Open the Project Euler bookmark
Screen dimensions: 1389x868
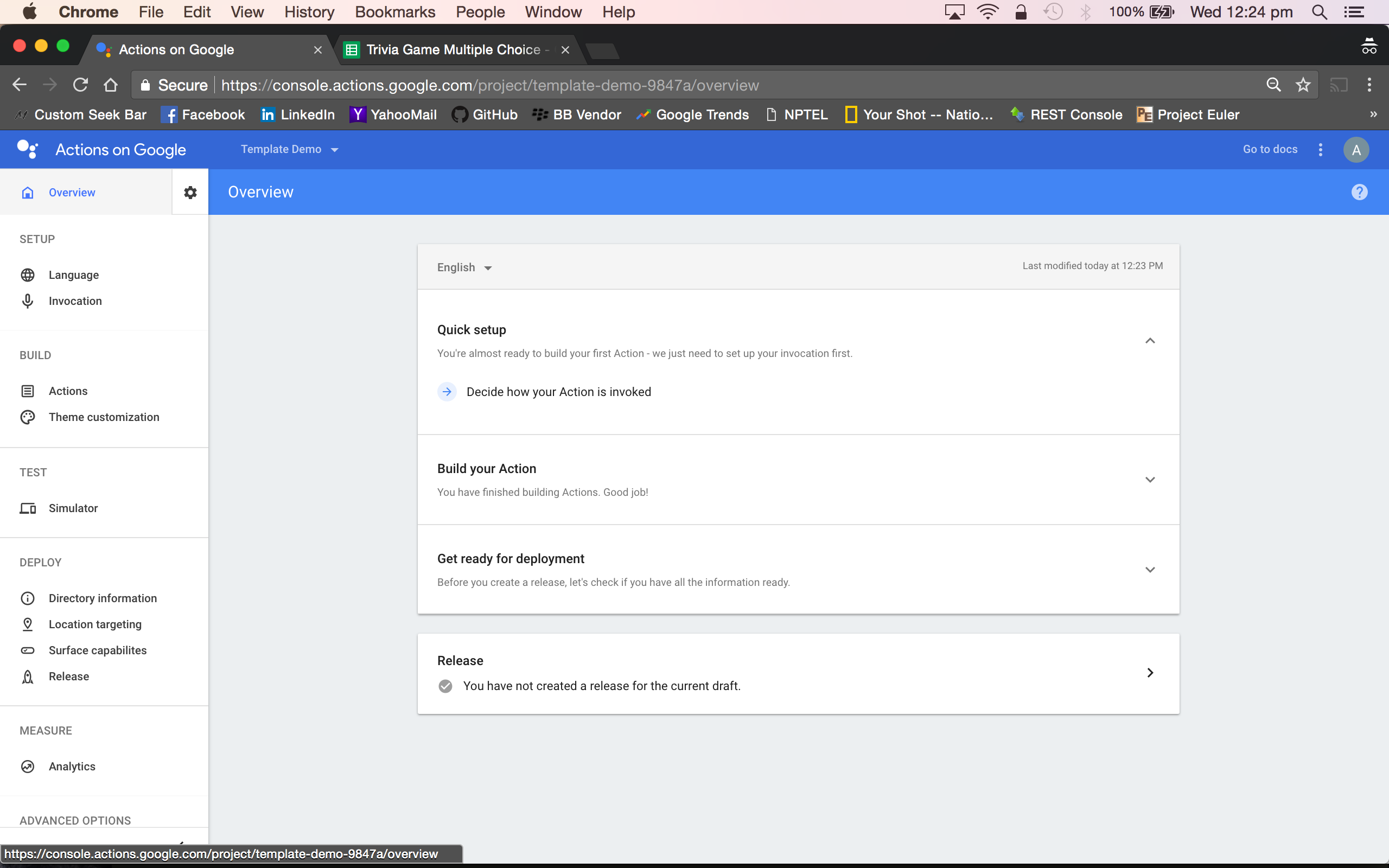(1187, 114)
